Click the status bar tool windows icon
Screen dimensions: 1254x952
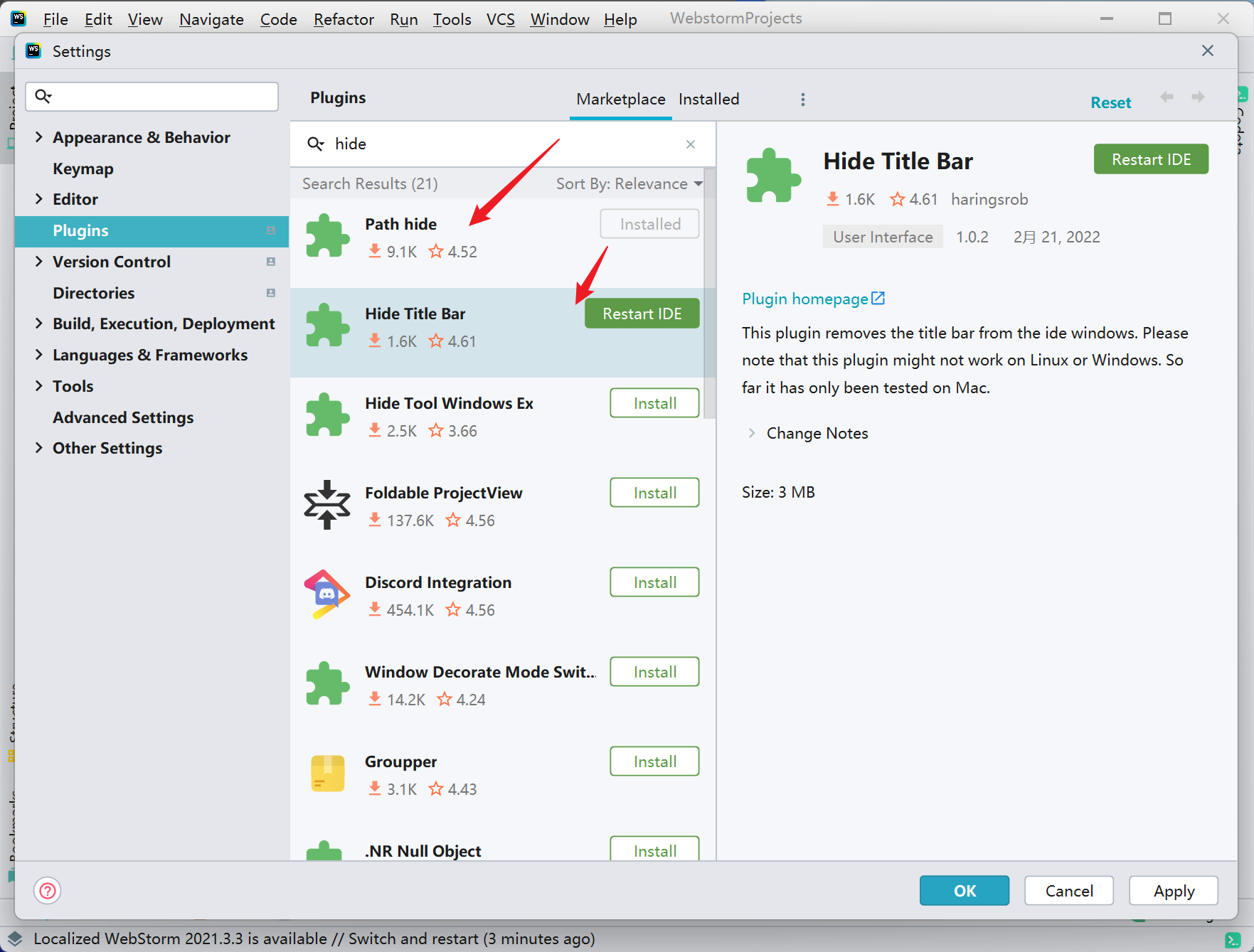point(15,938)
